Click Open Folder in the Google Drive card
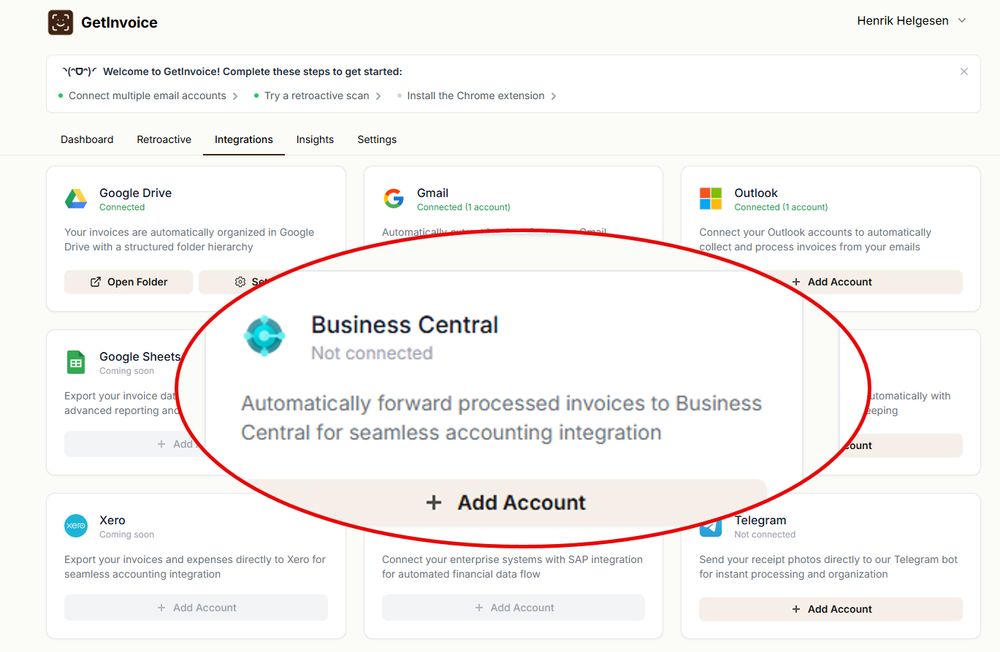Screen dimensions: 1000x652 coord(129,282)
